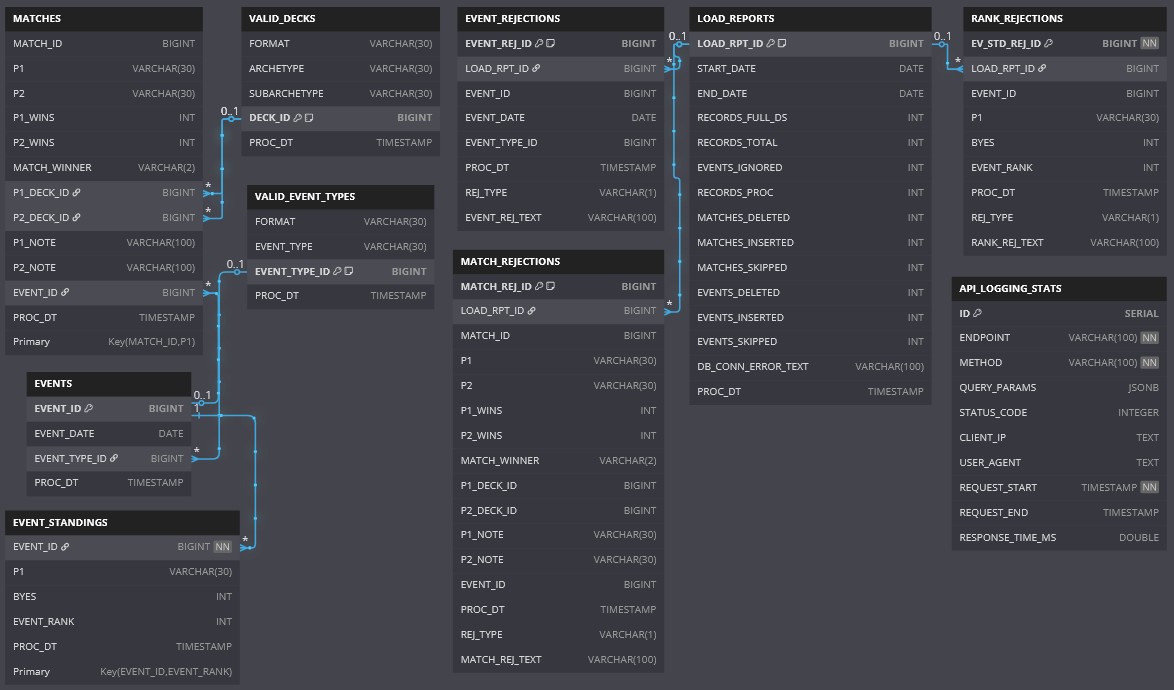
Task: Click the link icon beside EVENT_ID in EVENT_STANDINGS
Action: click(65, 547)
